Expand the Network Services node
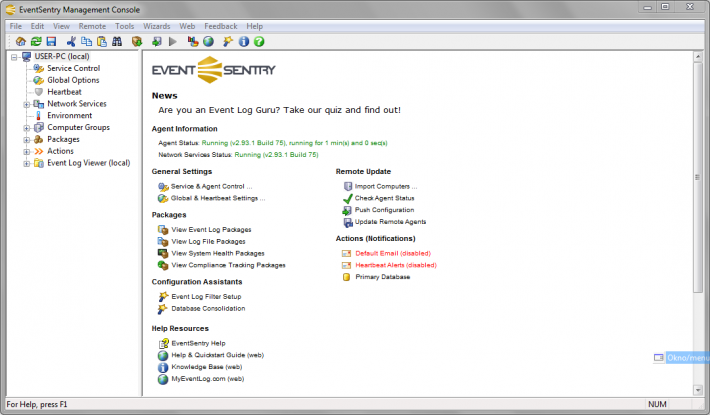 [x=27, y=105]
